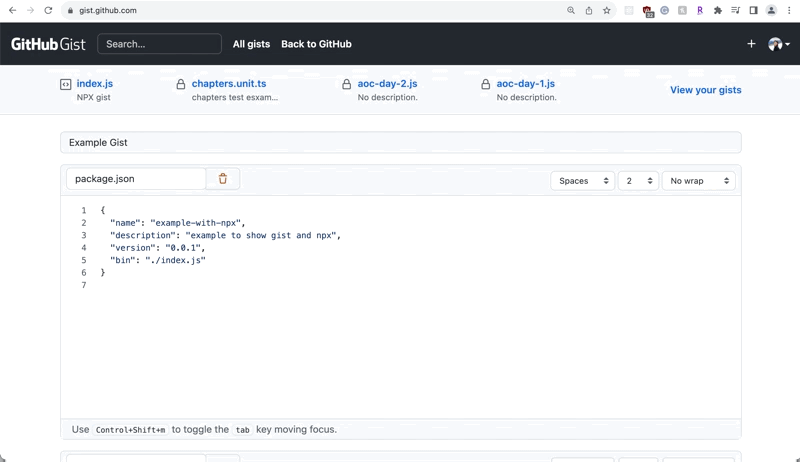Screen dimensions: 800x462
Task: Select Back to GitHub navigation item
Action: [x=316, y=44]
